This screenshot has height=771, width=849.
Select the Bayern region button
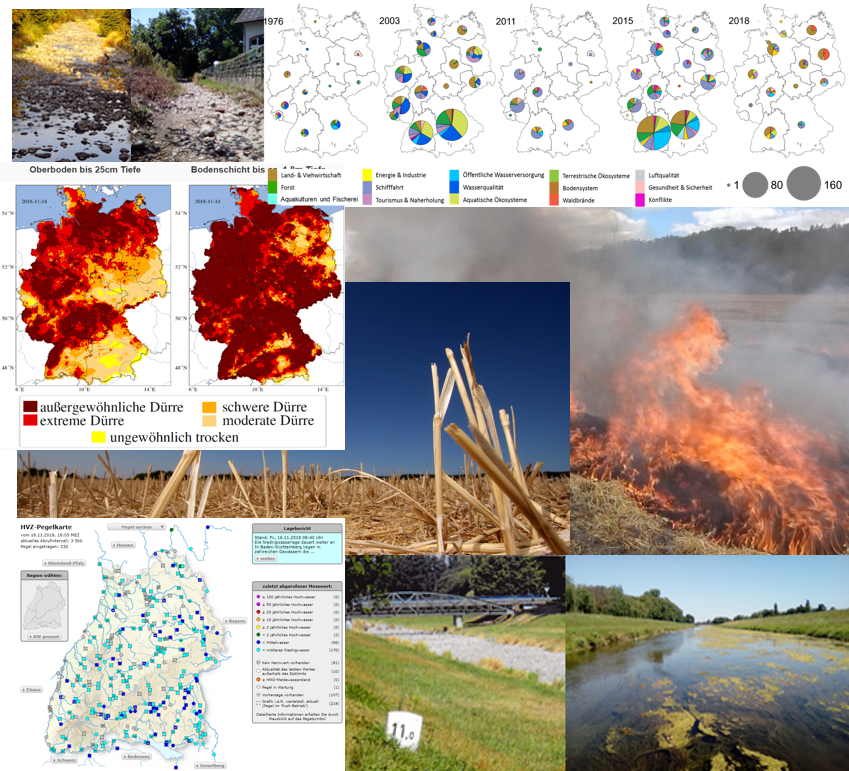(x=236, y=621)
